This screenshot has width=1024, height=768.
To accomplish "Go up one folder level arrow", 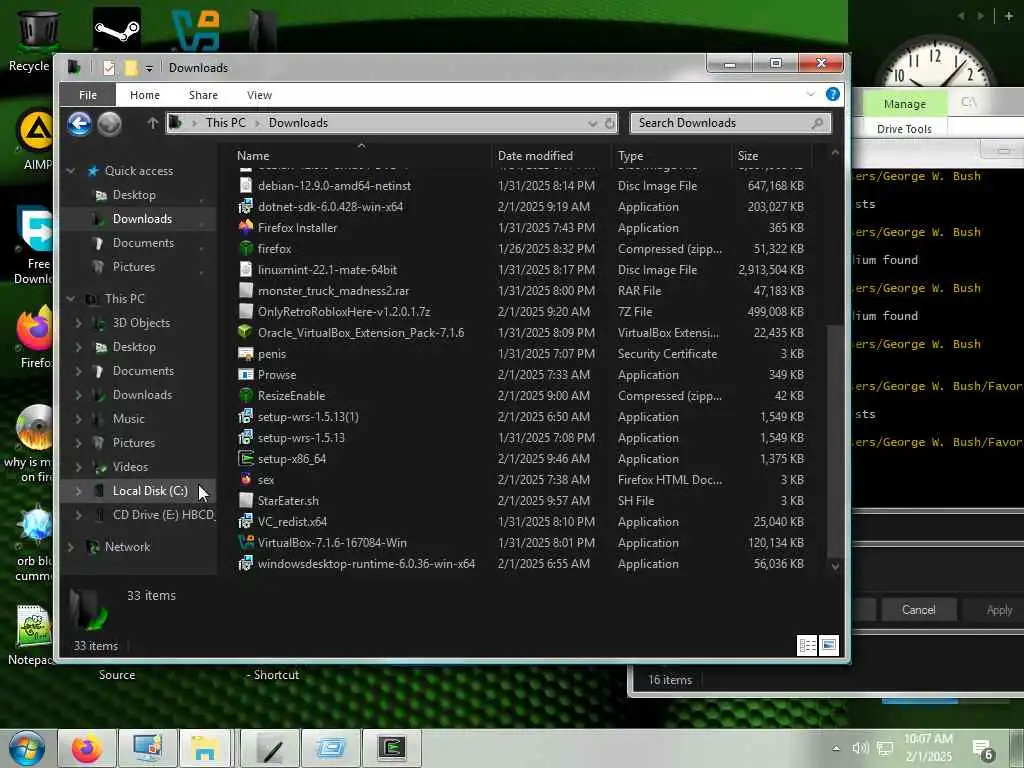I will (152, 123).
